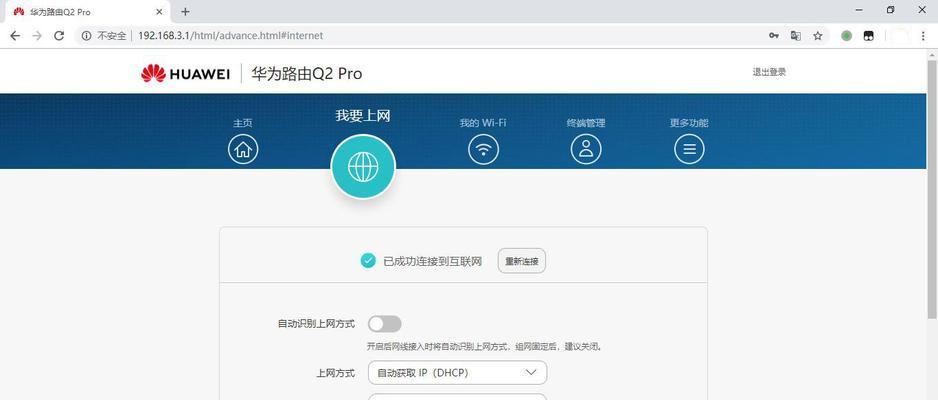Reload the router page
This screenshot has width=938, height=400.
click(59, 36)
